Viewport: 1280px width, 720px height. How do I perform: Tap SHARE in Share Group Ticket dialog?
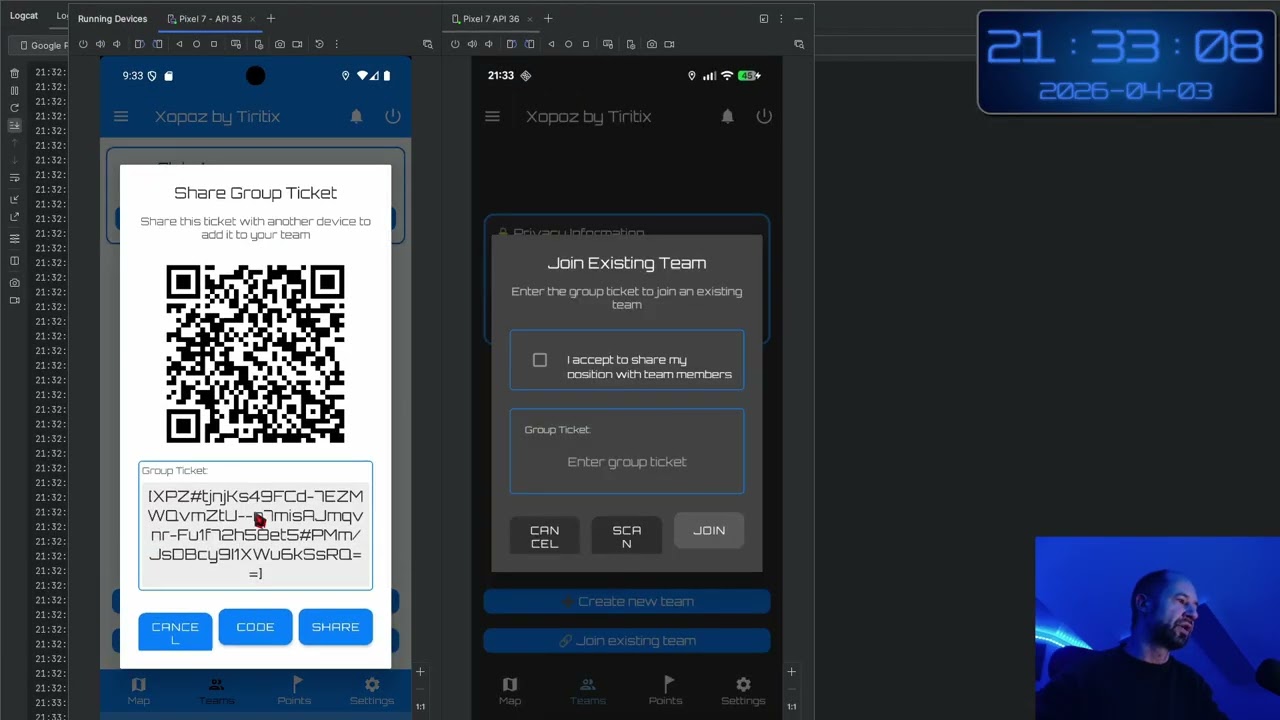point(335,627)
